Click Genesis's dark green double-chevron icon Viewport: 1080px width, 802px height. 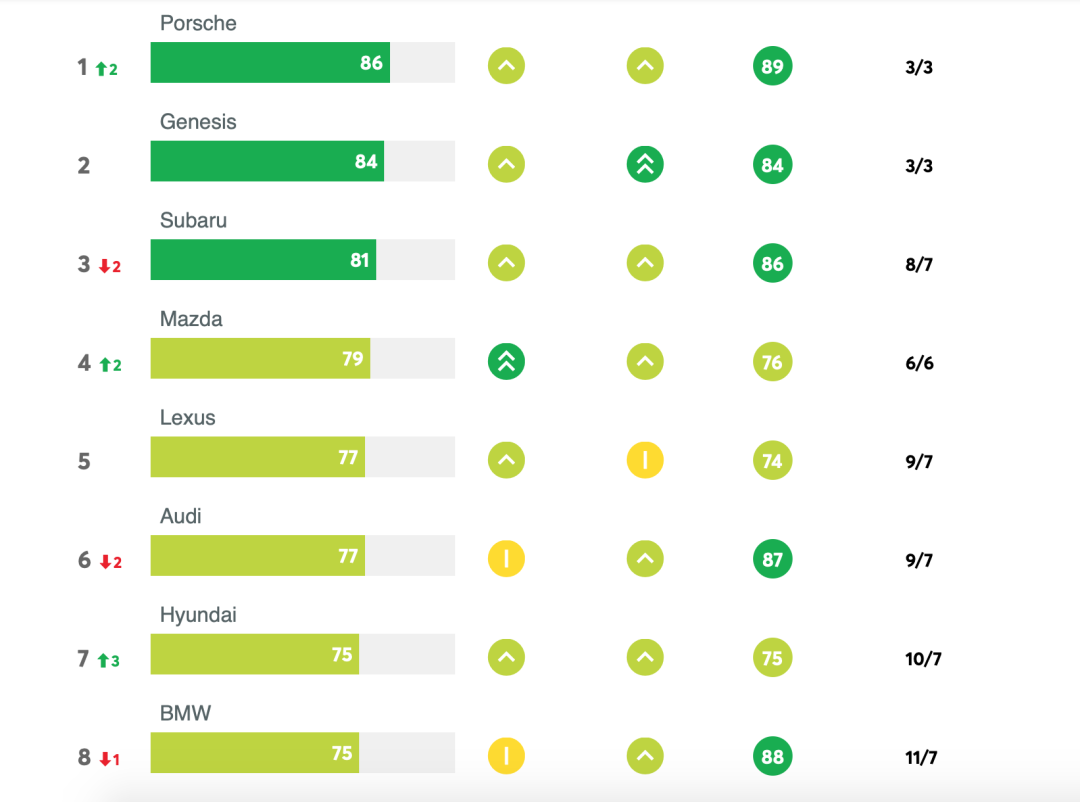(x=645, y=165)
